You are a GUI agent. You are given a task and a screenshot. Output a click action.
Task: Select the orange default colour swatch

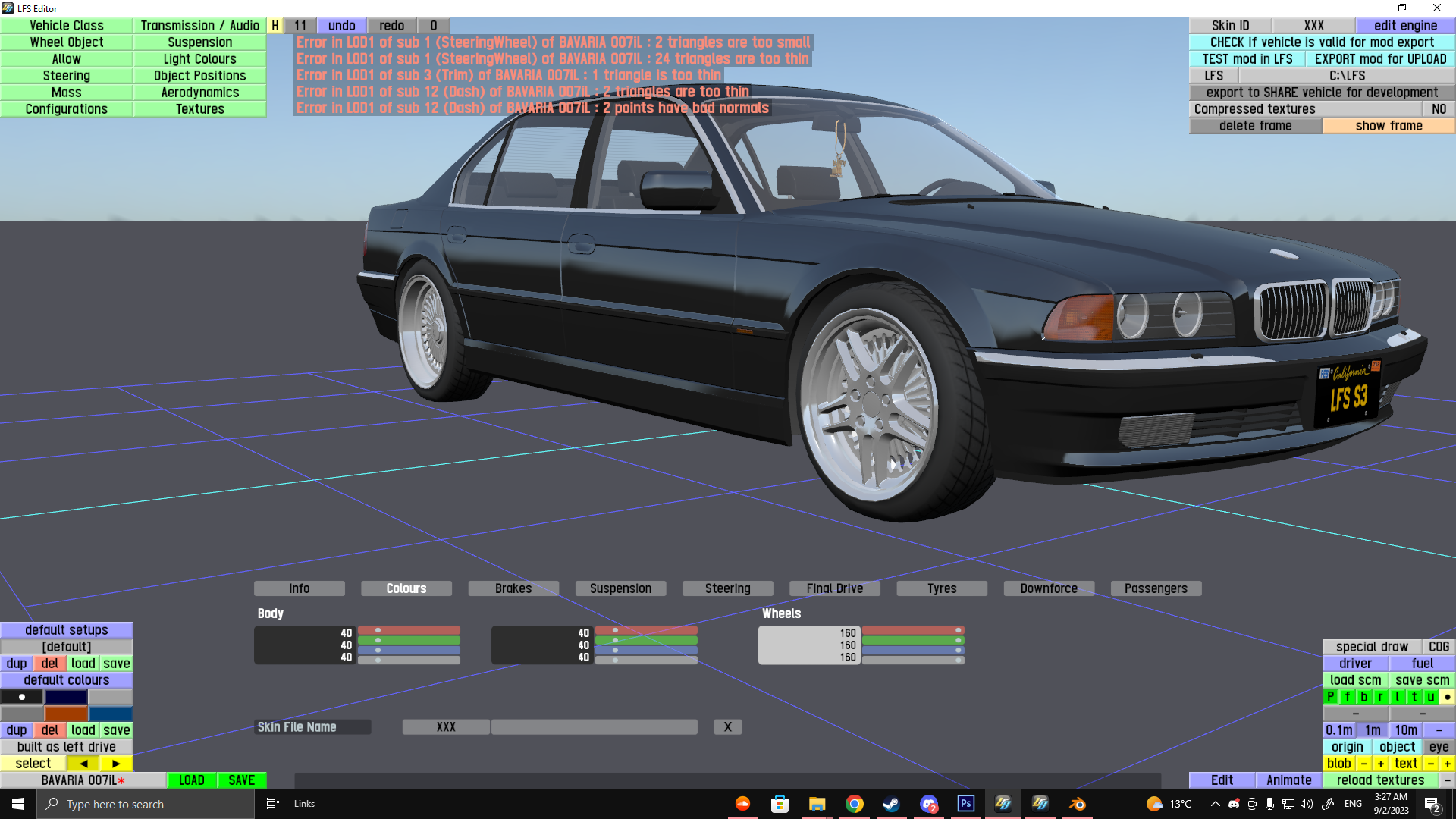click(66, 714)
